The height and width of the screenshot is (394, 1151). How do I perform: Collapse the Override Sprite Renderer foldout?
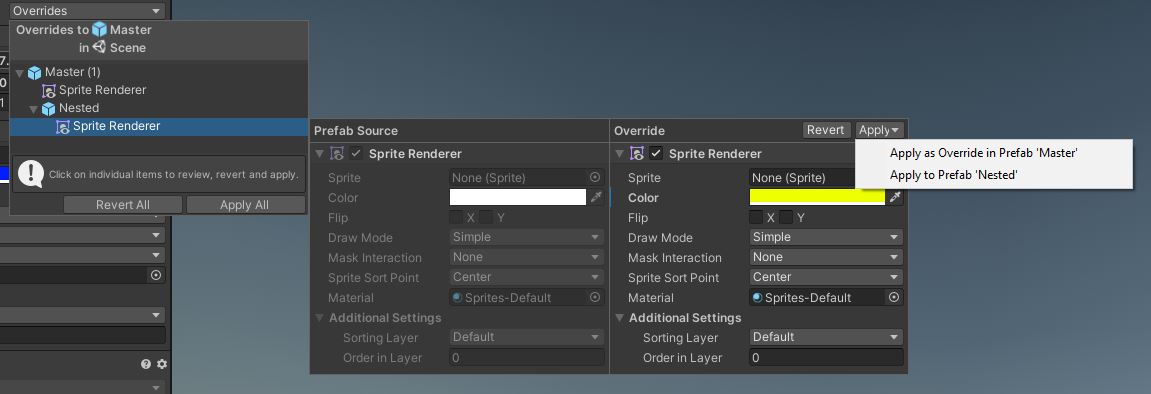pos(619,154)
